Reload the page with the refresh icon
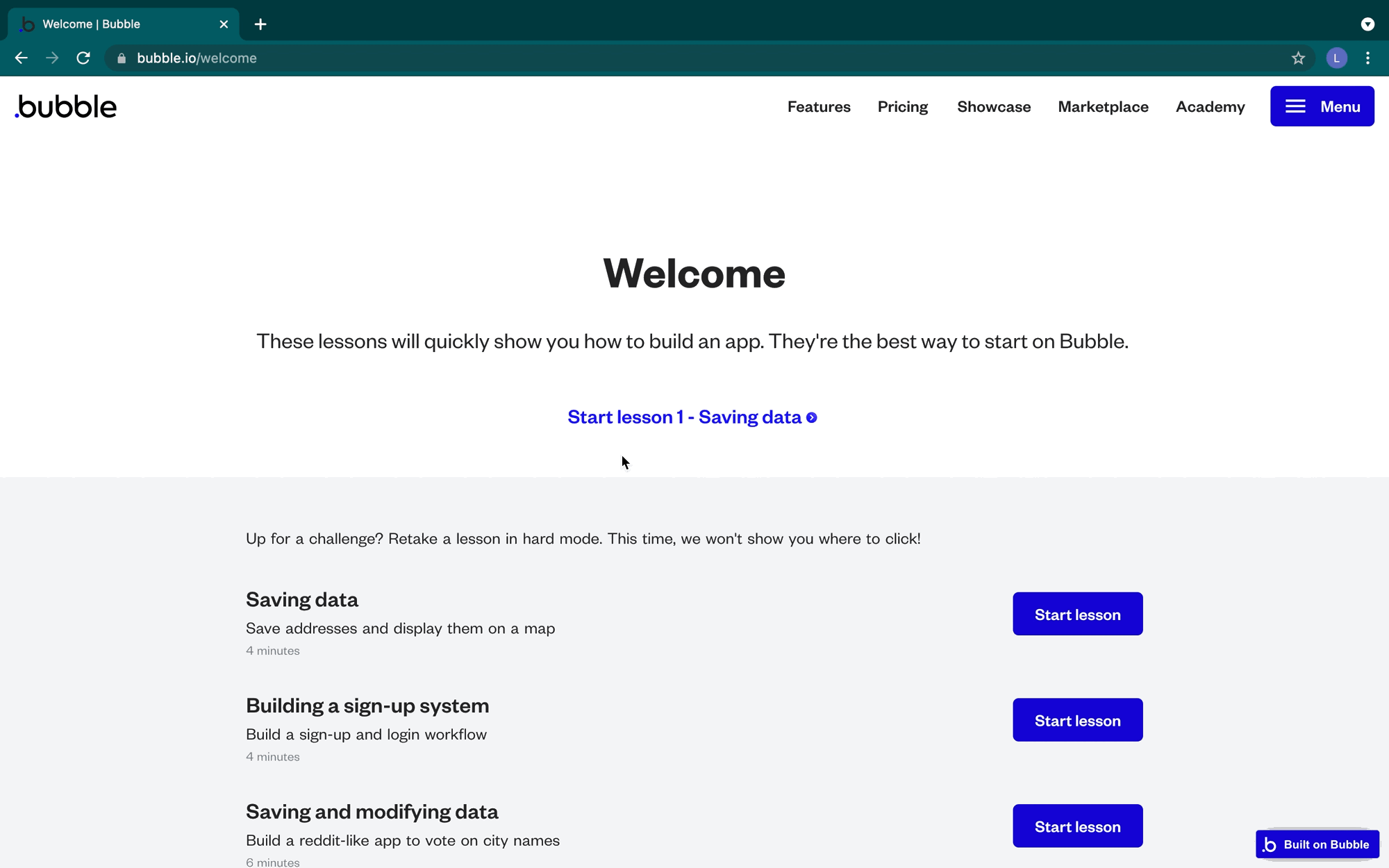1389x868 pixels. tap(83, 58)
